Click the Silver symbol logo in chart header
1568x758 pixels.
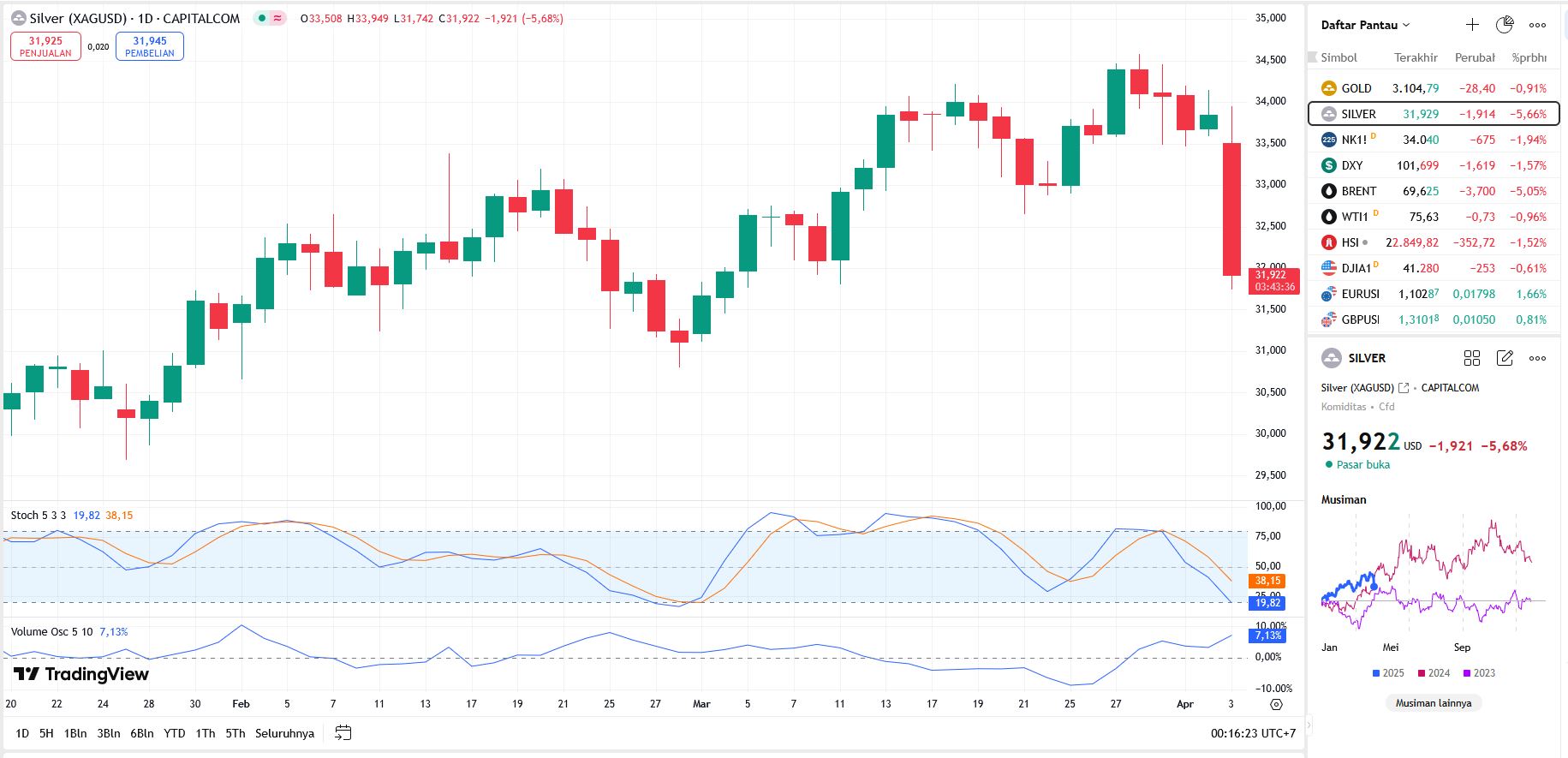(18, 18)
